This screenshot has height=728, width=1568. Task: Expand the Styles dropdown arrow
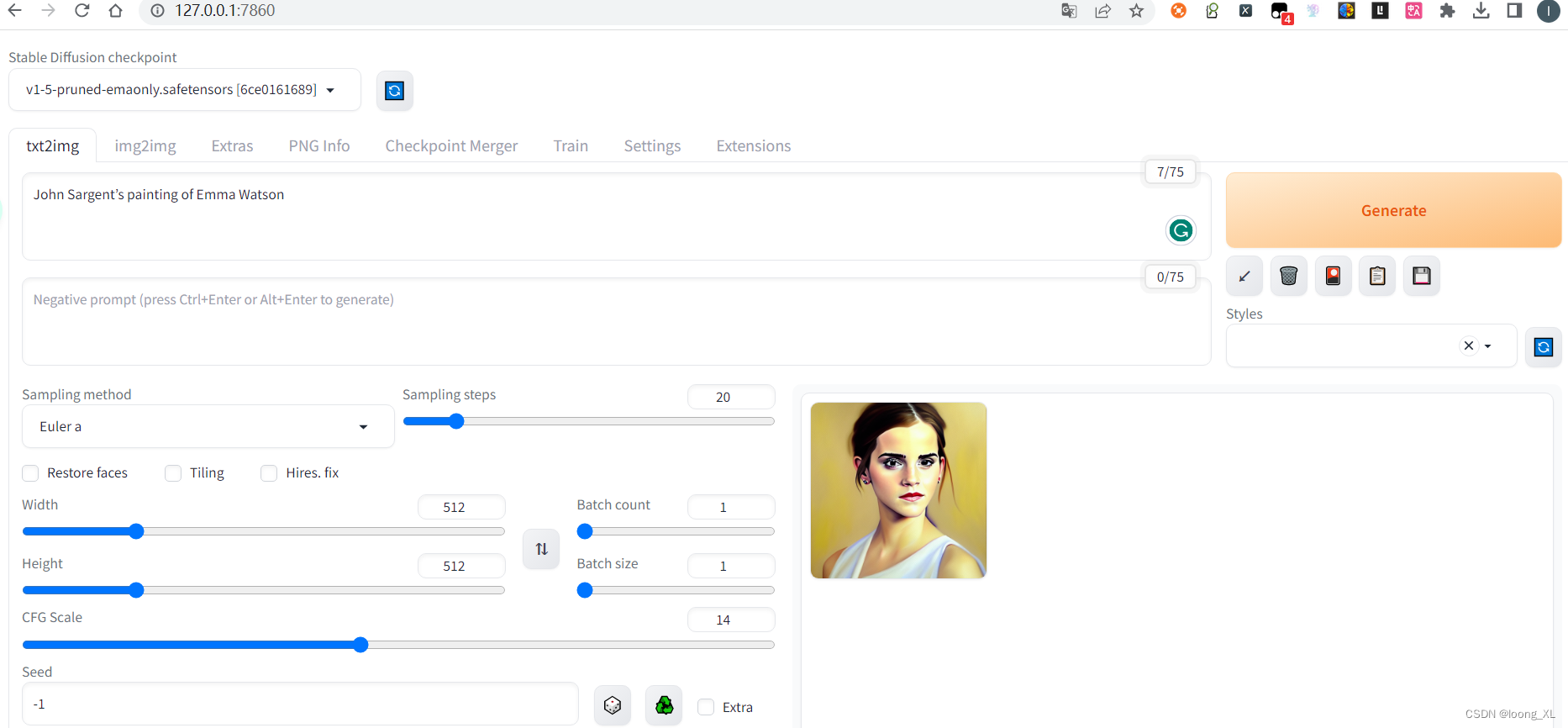(1487, 346)
